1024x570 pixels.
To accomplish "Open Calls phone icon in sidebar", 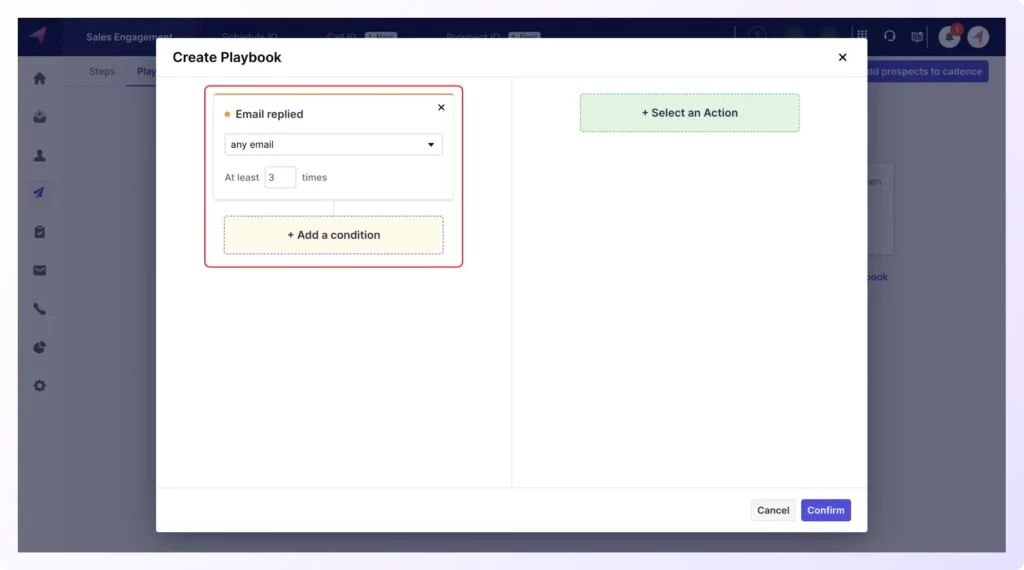I will point(40,309).
